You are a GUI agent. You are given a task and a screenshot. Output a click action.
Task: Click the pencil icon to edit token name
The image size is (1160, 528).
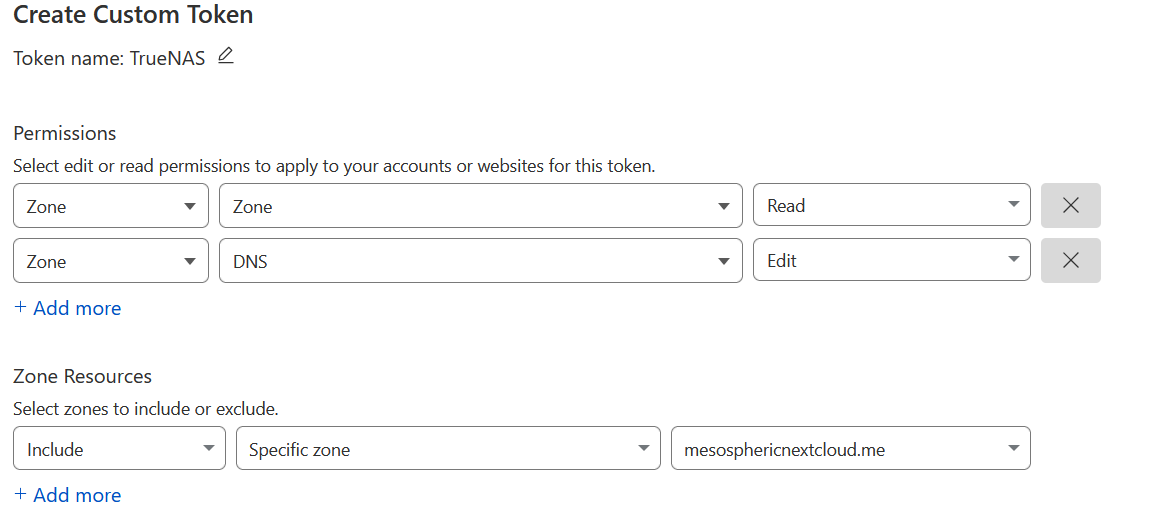pos(225,56)
